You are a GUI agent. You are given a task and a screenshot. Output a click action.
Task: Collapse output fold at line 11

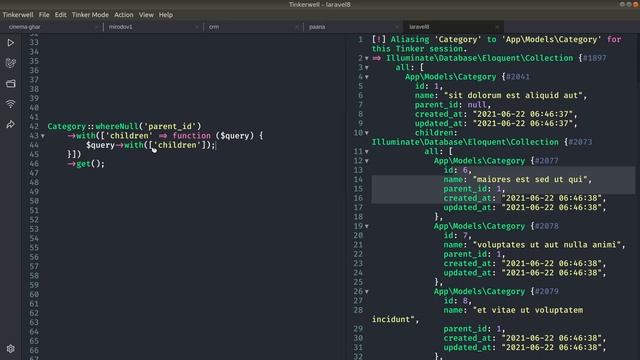pyautogui.click(x=367, y=152)
